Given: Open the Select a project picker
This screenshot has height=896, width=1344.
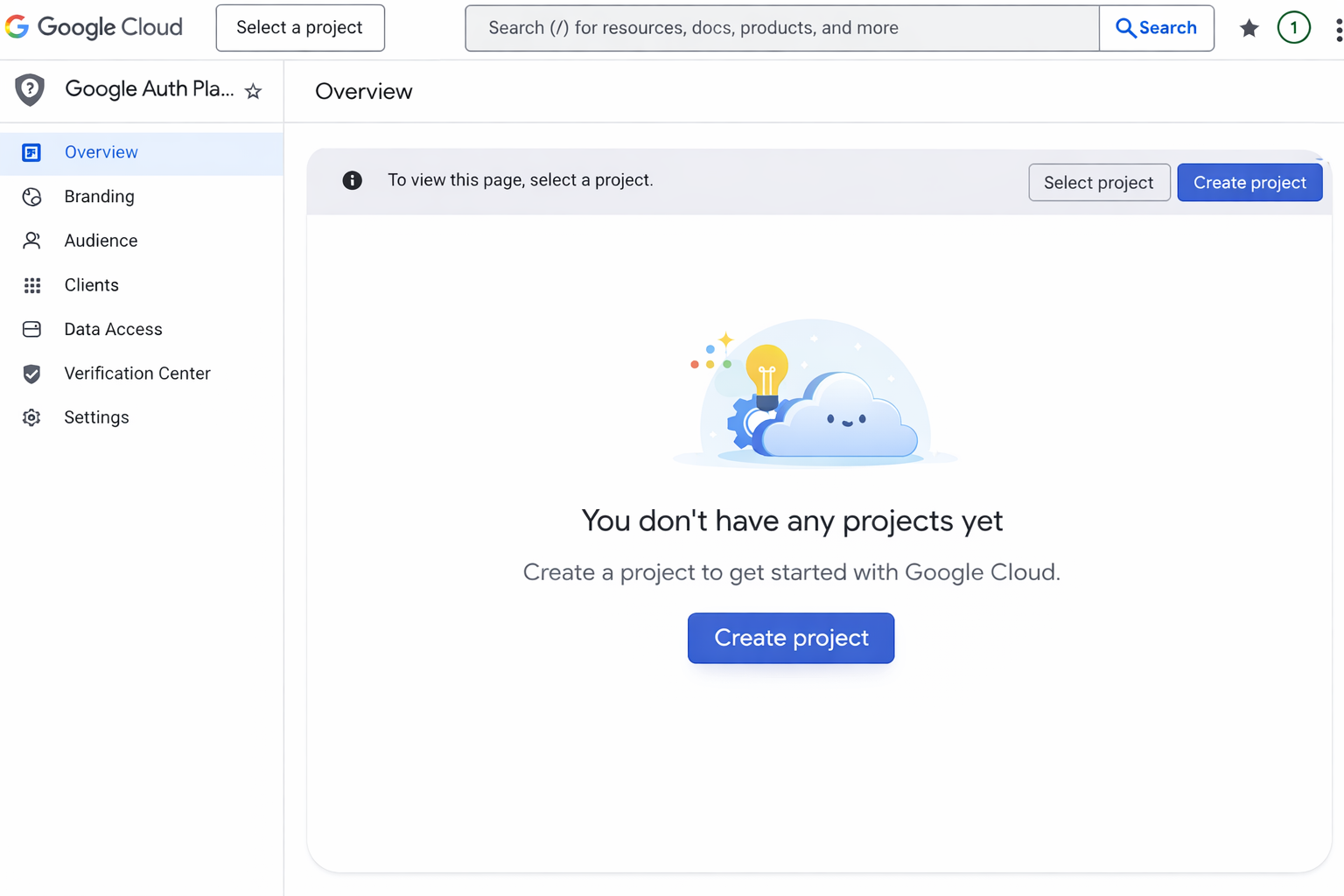Looking at the screenshot, I should pyautogui.click(x=300, y=28).
